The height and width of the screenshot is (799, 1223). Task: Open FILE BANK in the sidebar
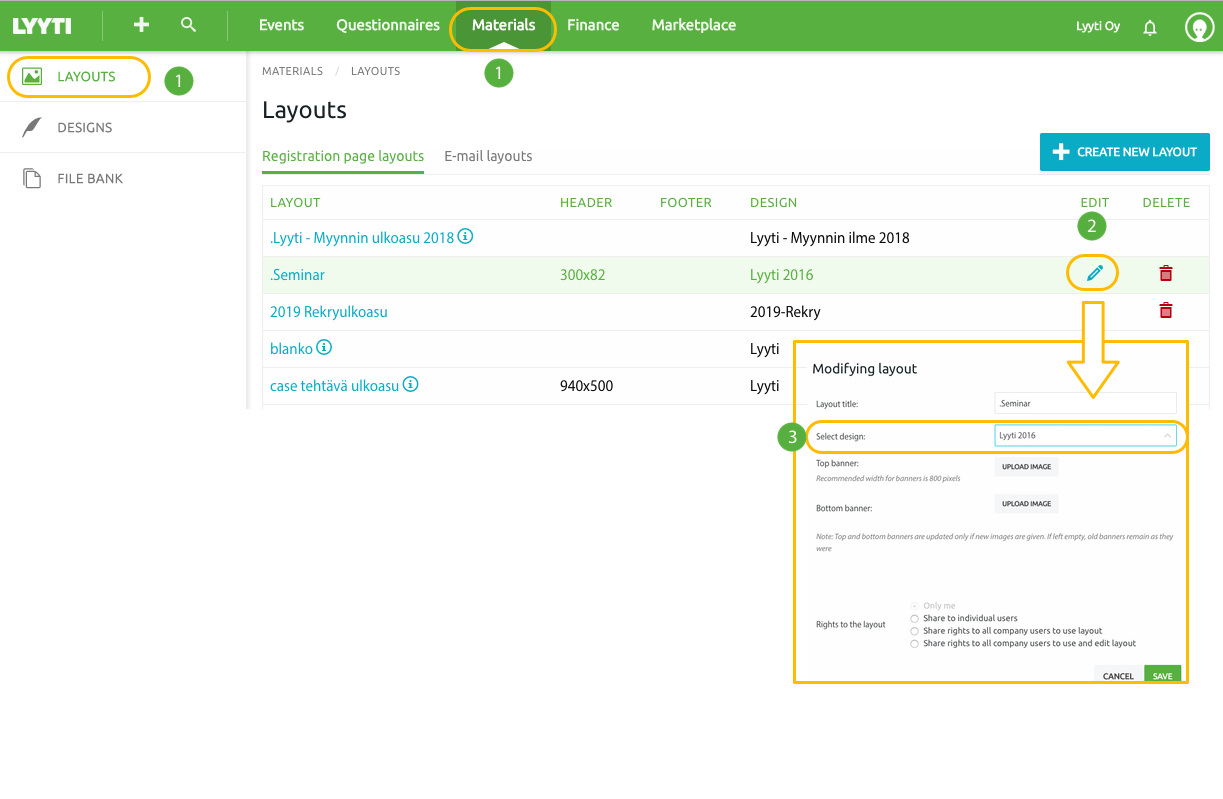[90, 178]
